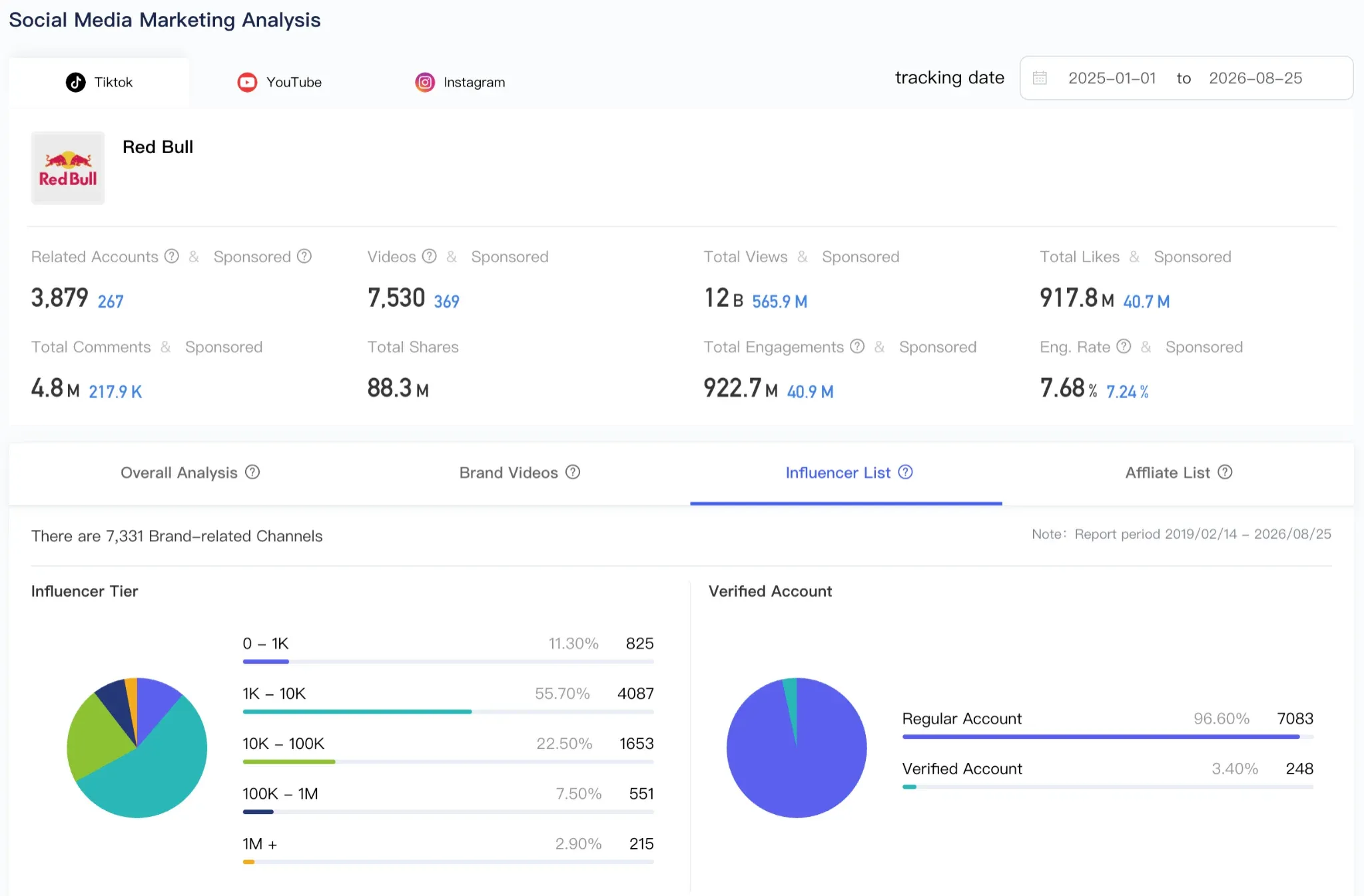
Task: Click the Instagram logo icon
Action: pyautogui.click(x=425, y=82)
